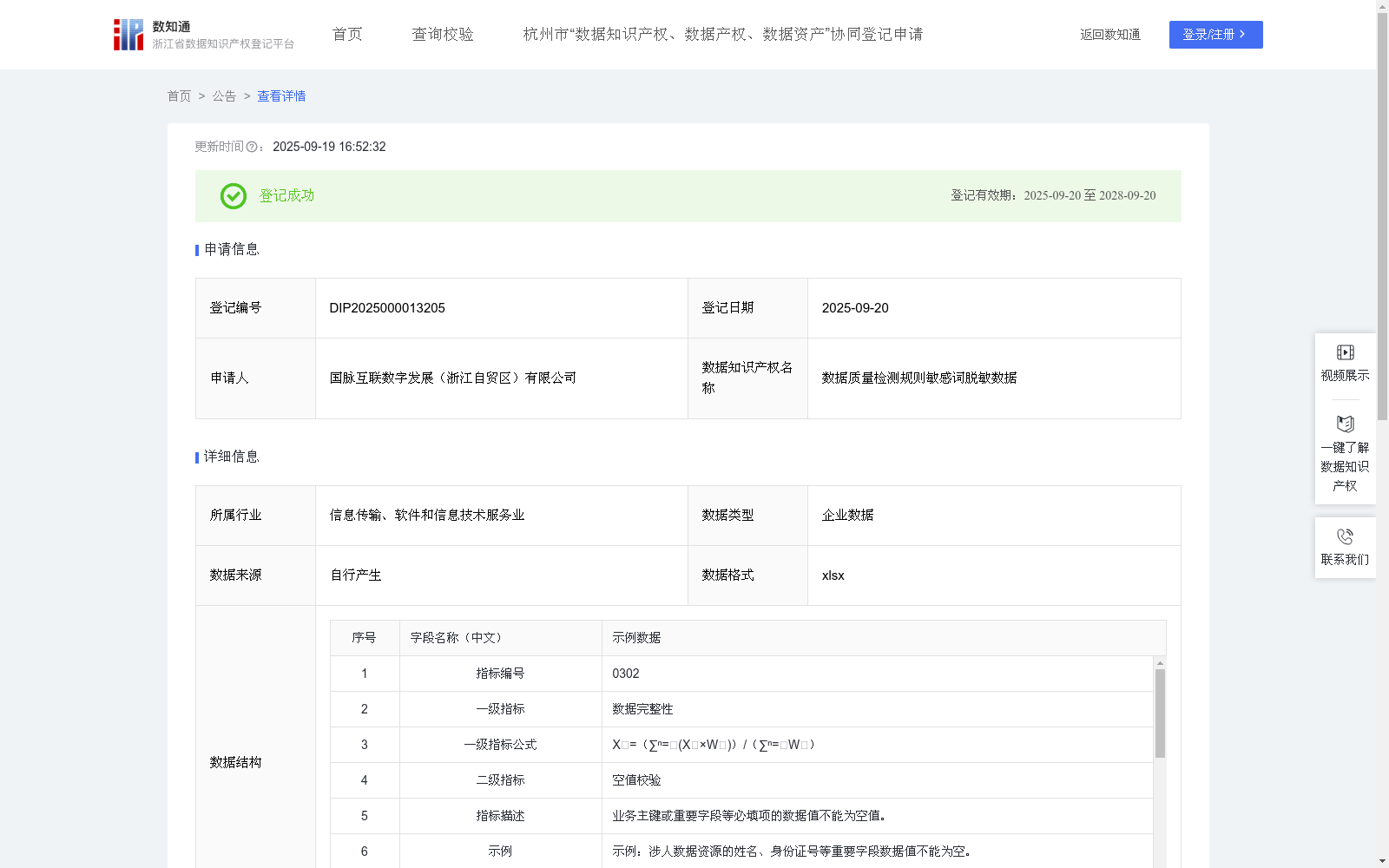Click update time 2025-09-19 16:52:32
This screenshot has width=1389, height=868.
pos(329,148)
